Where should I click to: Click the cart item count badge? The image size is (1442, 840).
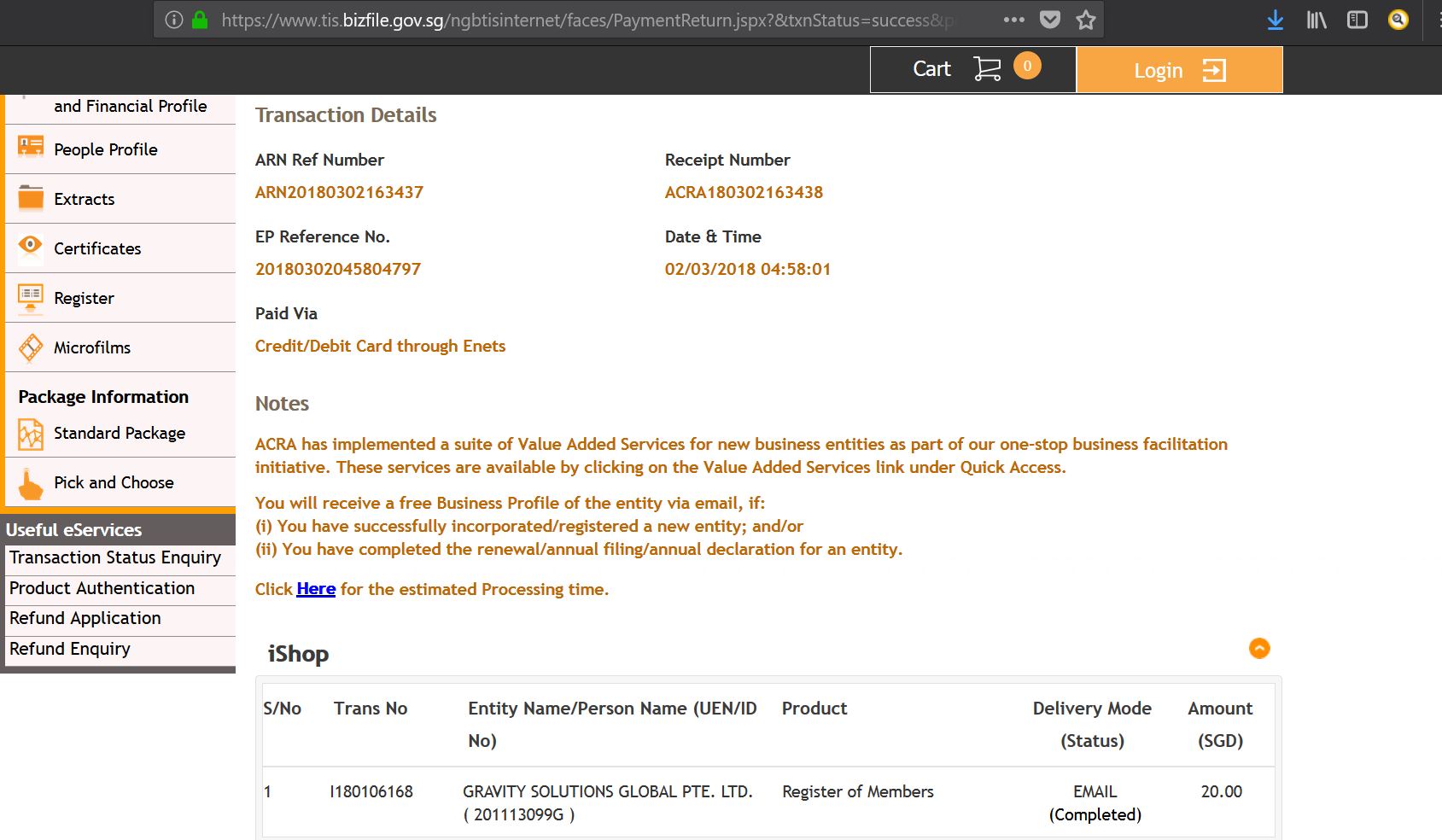[x=1027, y=66]
